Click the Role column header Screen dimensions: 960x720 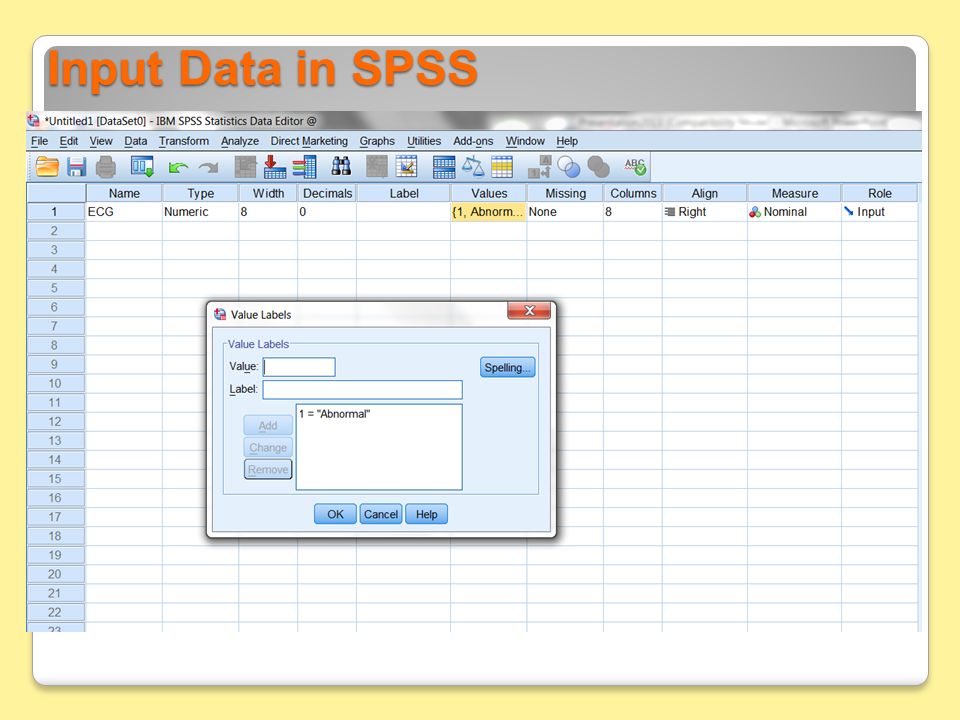point(879,193)
